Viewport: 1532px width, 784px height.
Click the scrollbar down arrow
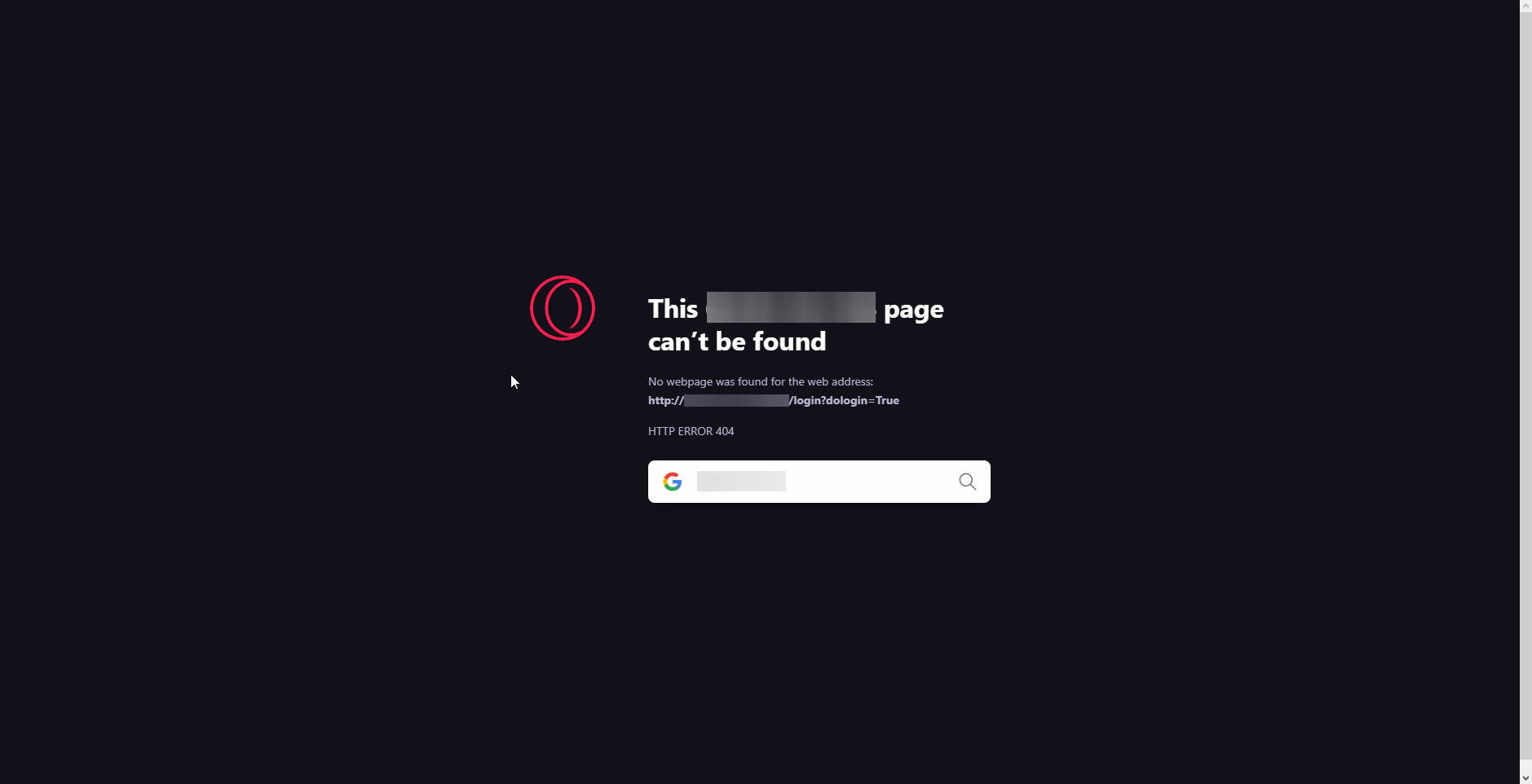(1525, 777)
